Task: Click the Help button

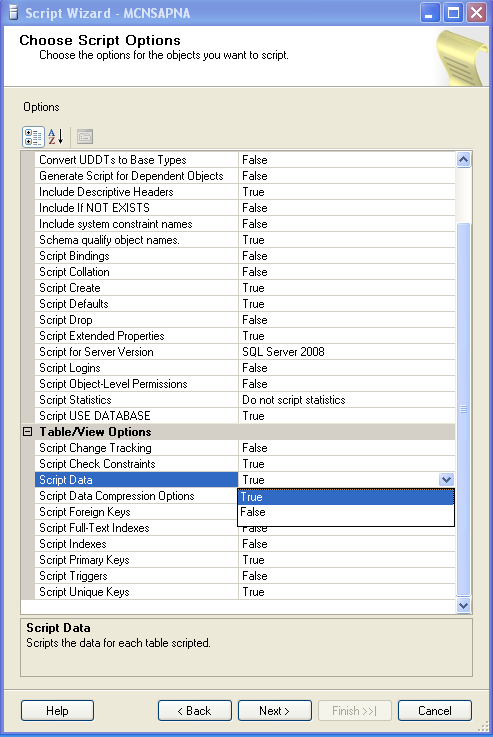Action: 57,711
